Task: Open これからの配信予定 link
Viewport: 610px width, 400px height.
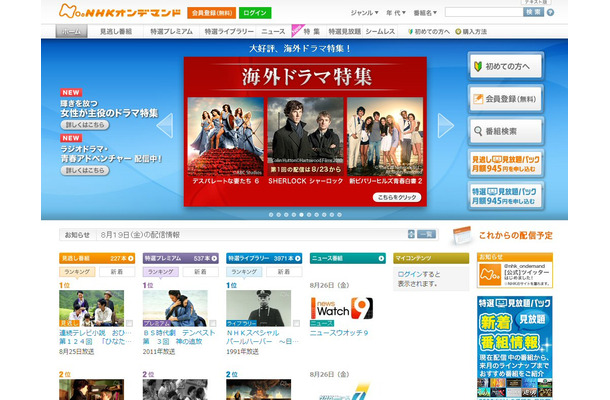Action: coord(515,235)
